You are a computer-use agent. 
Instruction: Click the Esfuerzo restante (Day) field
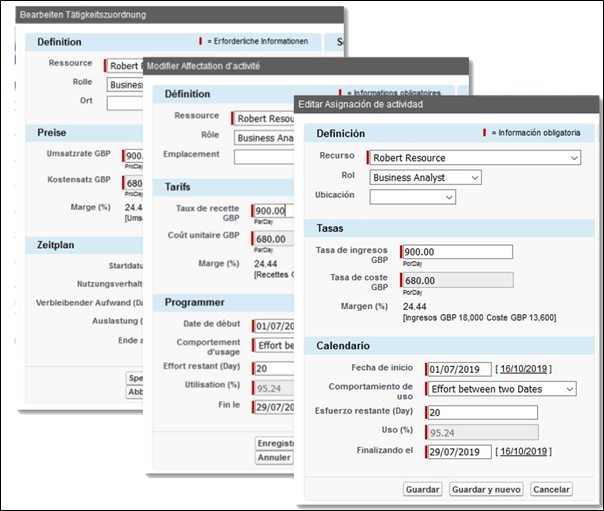[x=481, y=412]
